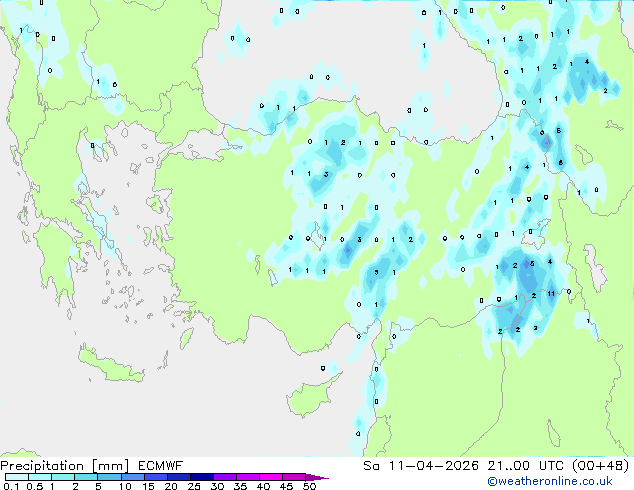Select the 2–5 mm legend swatch
This screenshot has width=634, height=490.
click(86, 477)
